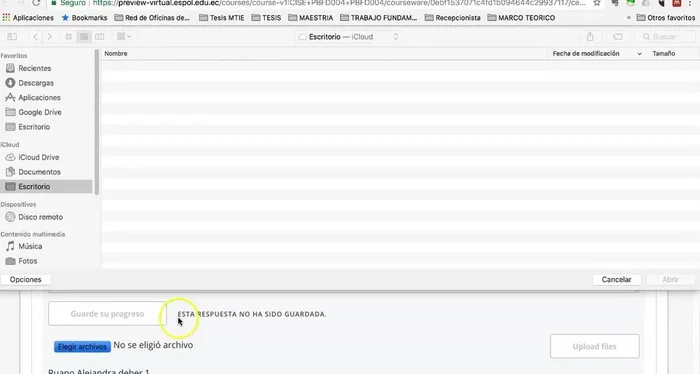Click the Buscar search field

click(665, 37)
